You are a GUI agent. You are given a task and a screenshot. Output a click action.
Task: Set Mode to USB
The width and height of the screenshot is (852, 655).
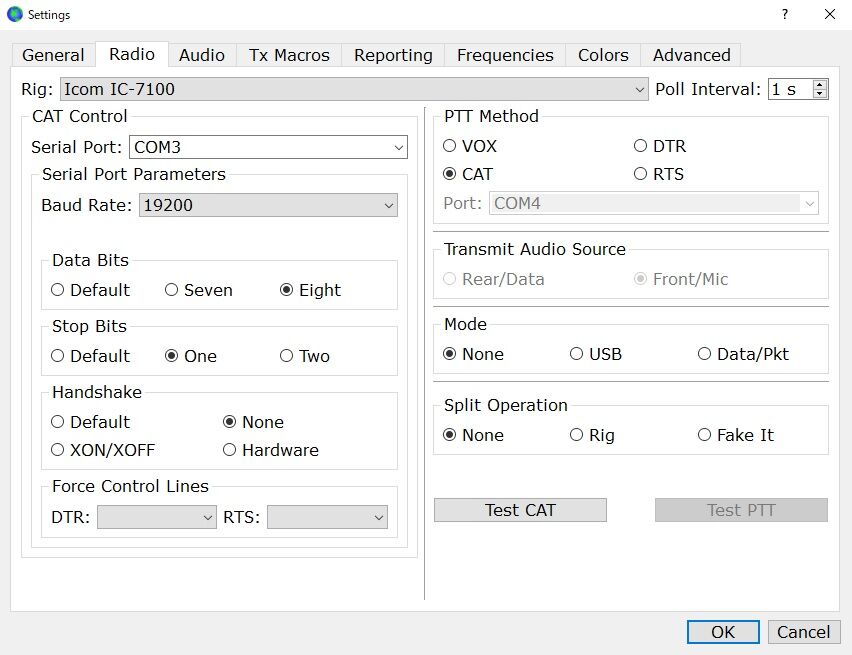596,354
